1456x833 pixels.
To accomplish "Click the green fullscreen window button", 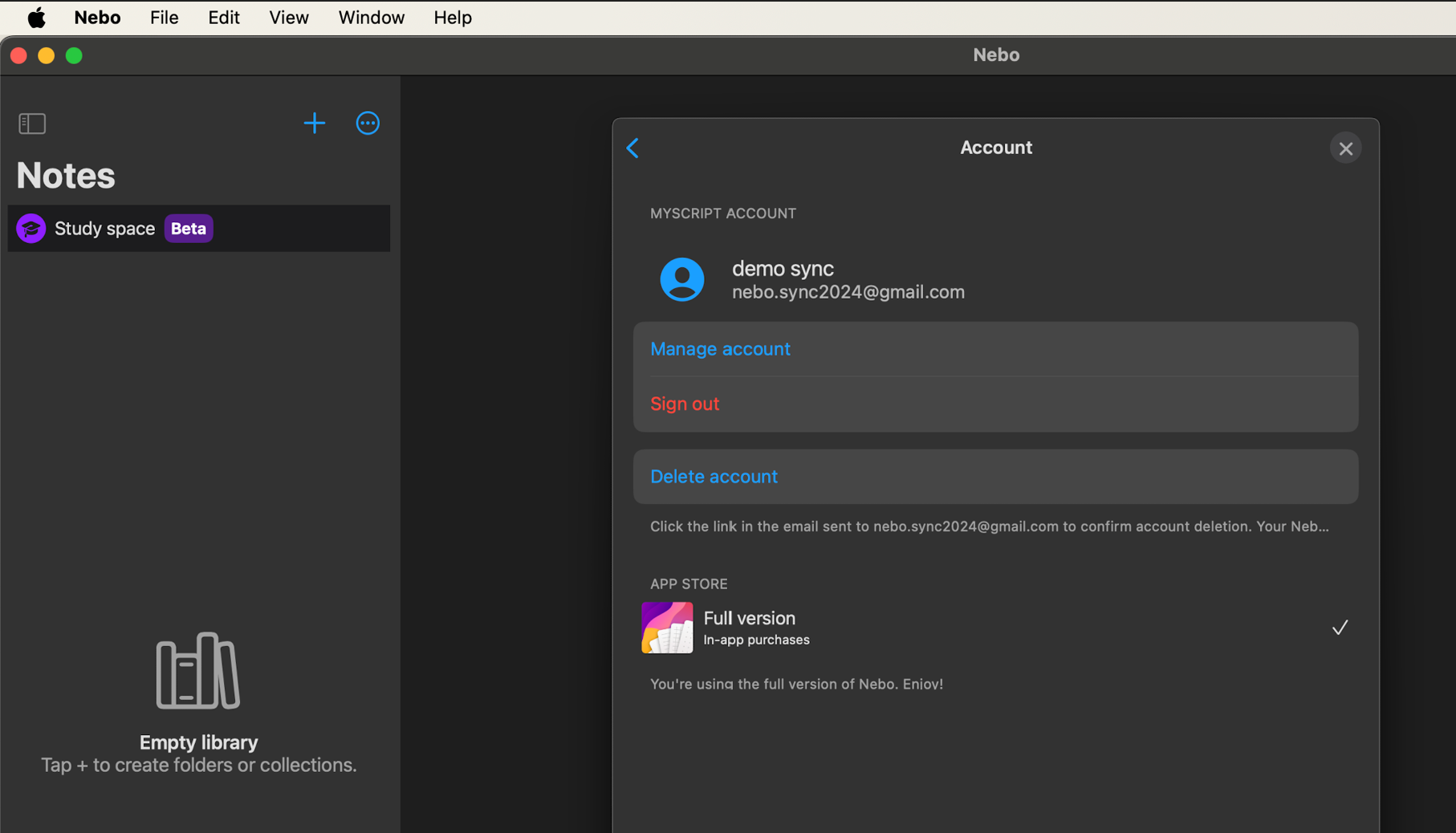I will 74,55.
